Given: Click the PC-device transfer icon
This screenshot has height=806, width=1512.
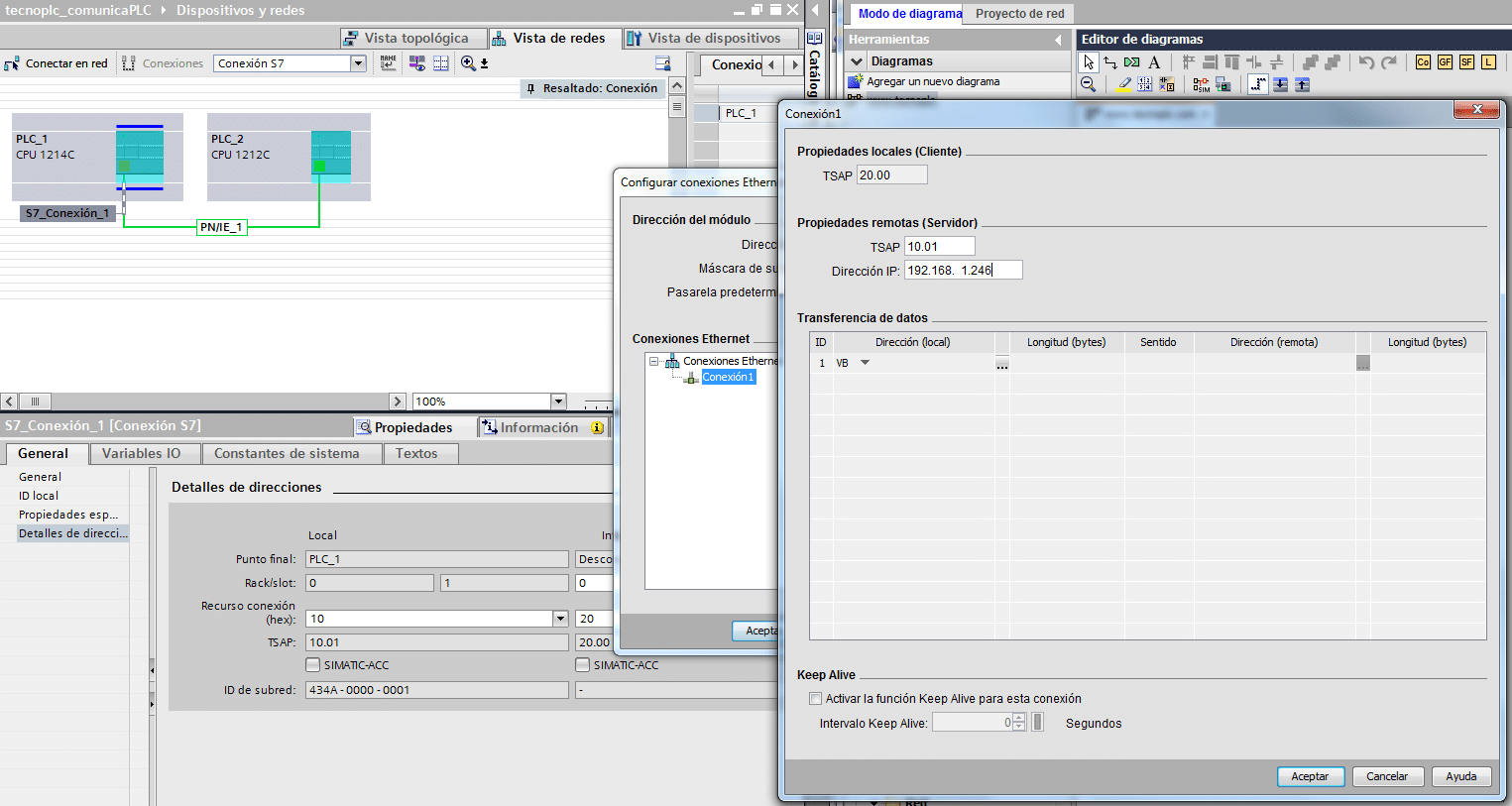Looking at the screenshot, I should click(1222, 84).
